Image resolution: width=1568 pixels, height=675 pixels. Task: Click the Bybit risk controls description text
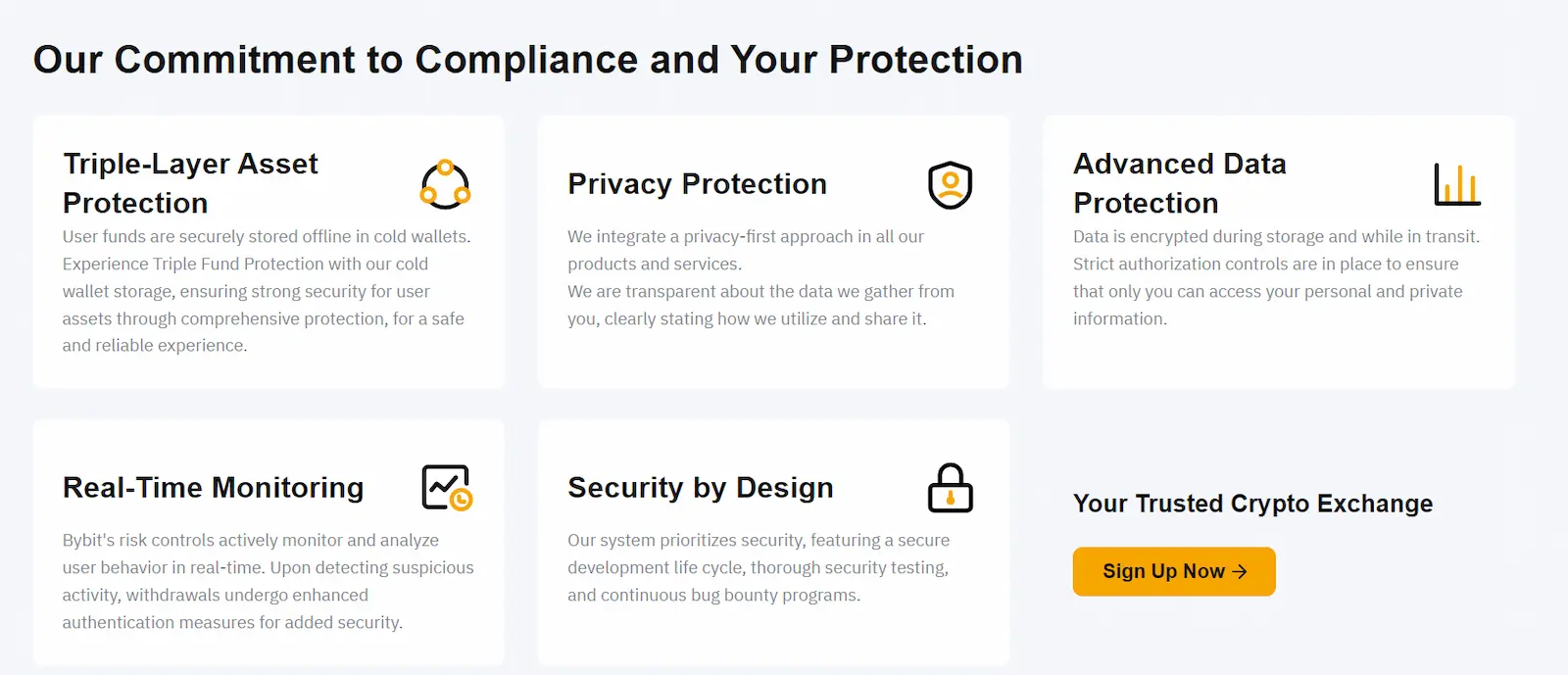(x=268, y=581)
